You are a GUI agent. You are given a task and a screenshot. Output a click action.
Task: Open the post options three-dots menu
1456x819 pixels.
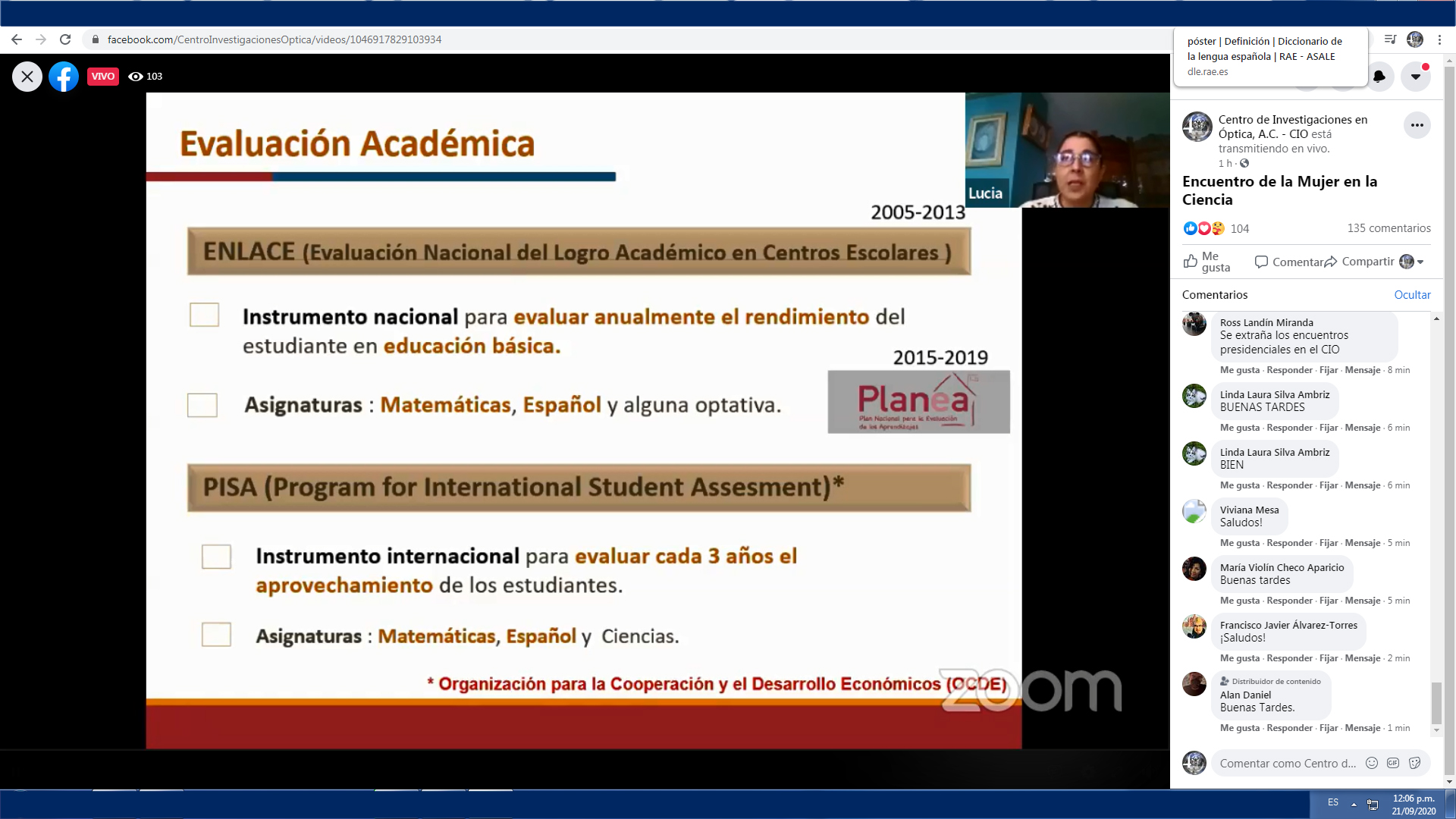tap(1417, 125)
